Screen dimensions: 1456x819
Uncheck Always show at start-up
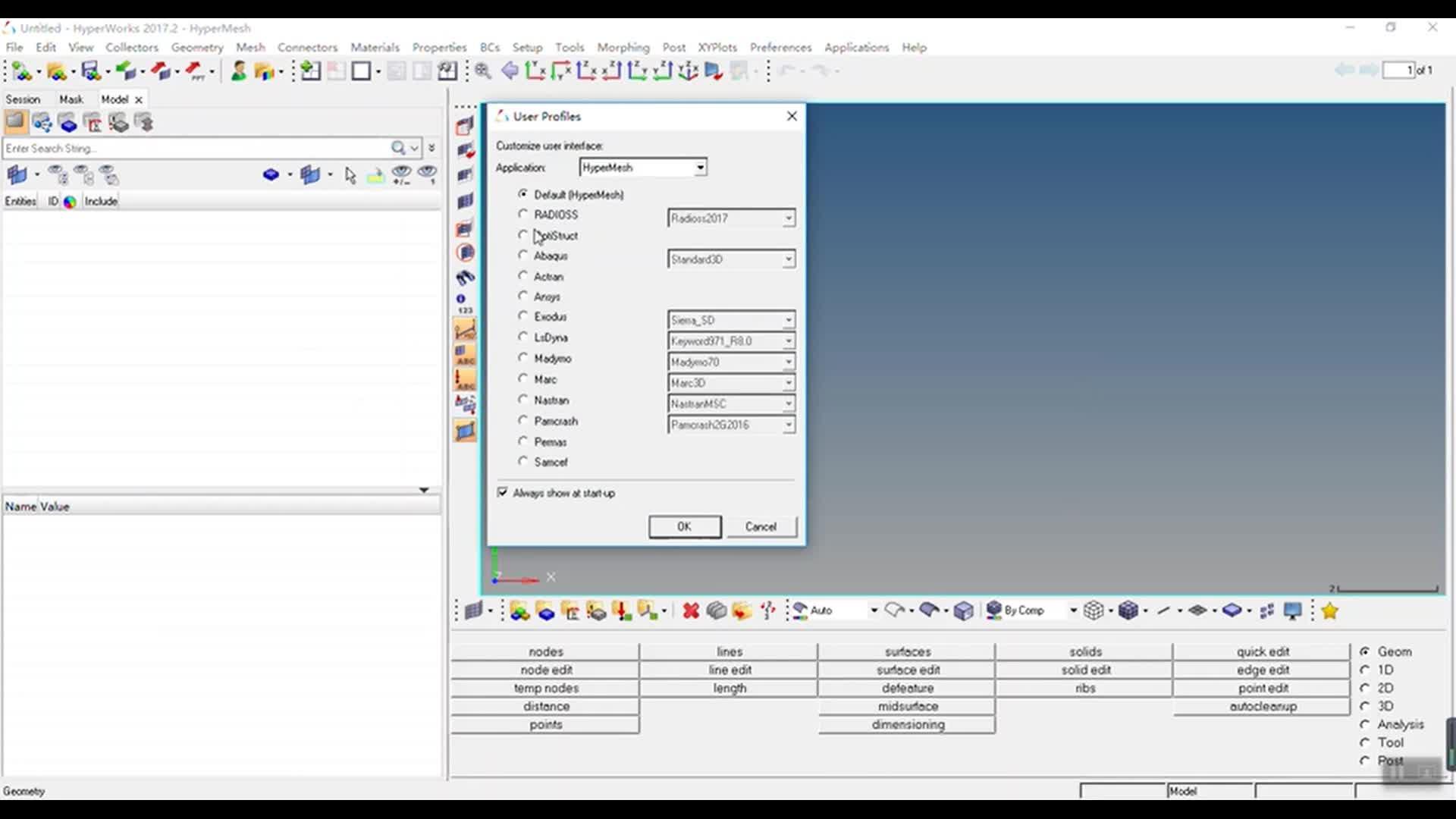pyautogui.click(x=503, y=493)
